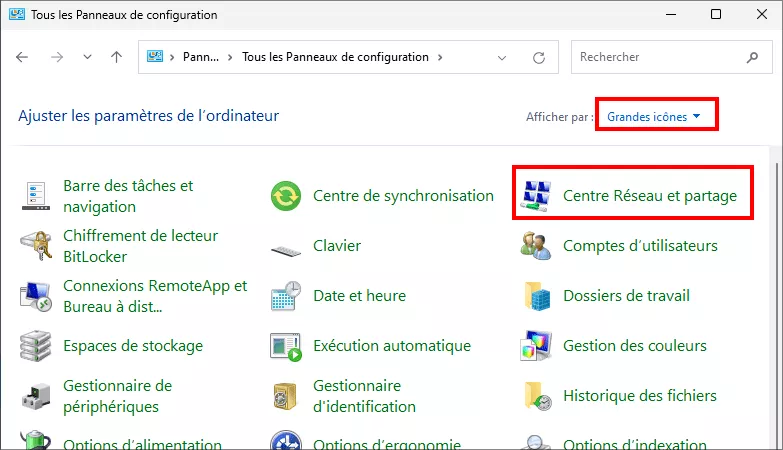Open the Chiffrement de lecteur BitLocker icon
This screenshot has height=450, width=783.
point(36,246)
